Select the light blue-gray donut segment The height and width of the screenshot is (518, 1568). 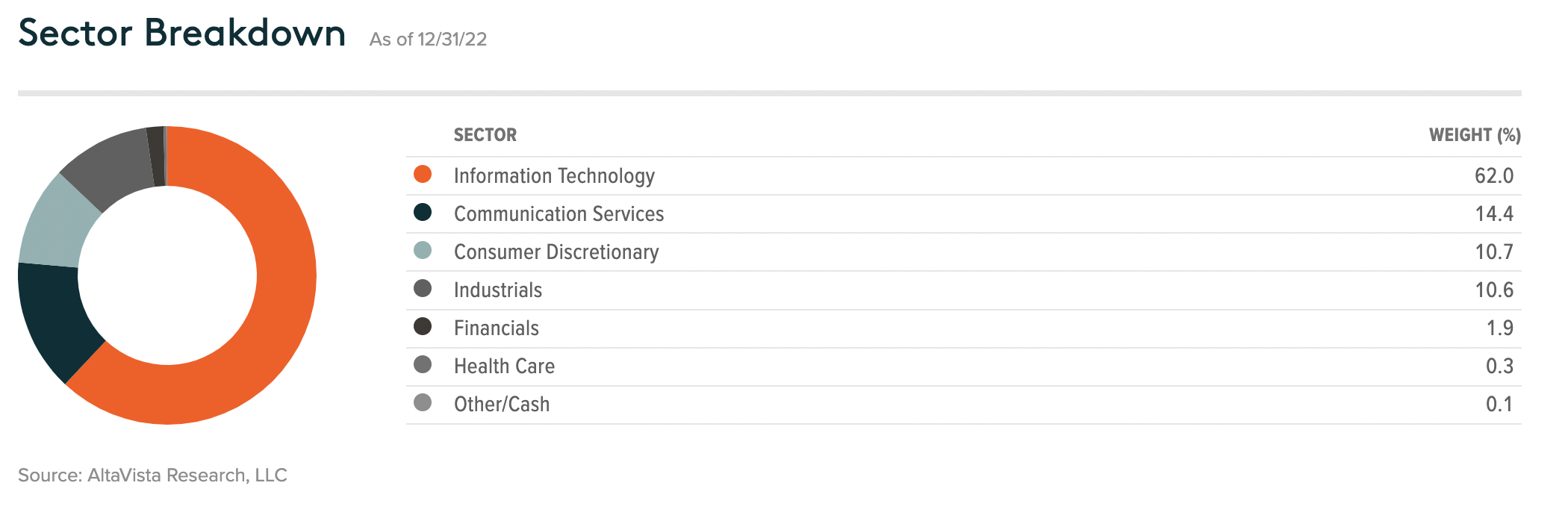56,224
